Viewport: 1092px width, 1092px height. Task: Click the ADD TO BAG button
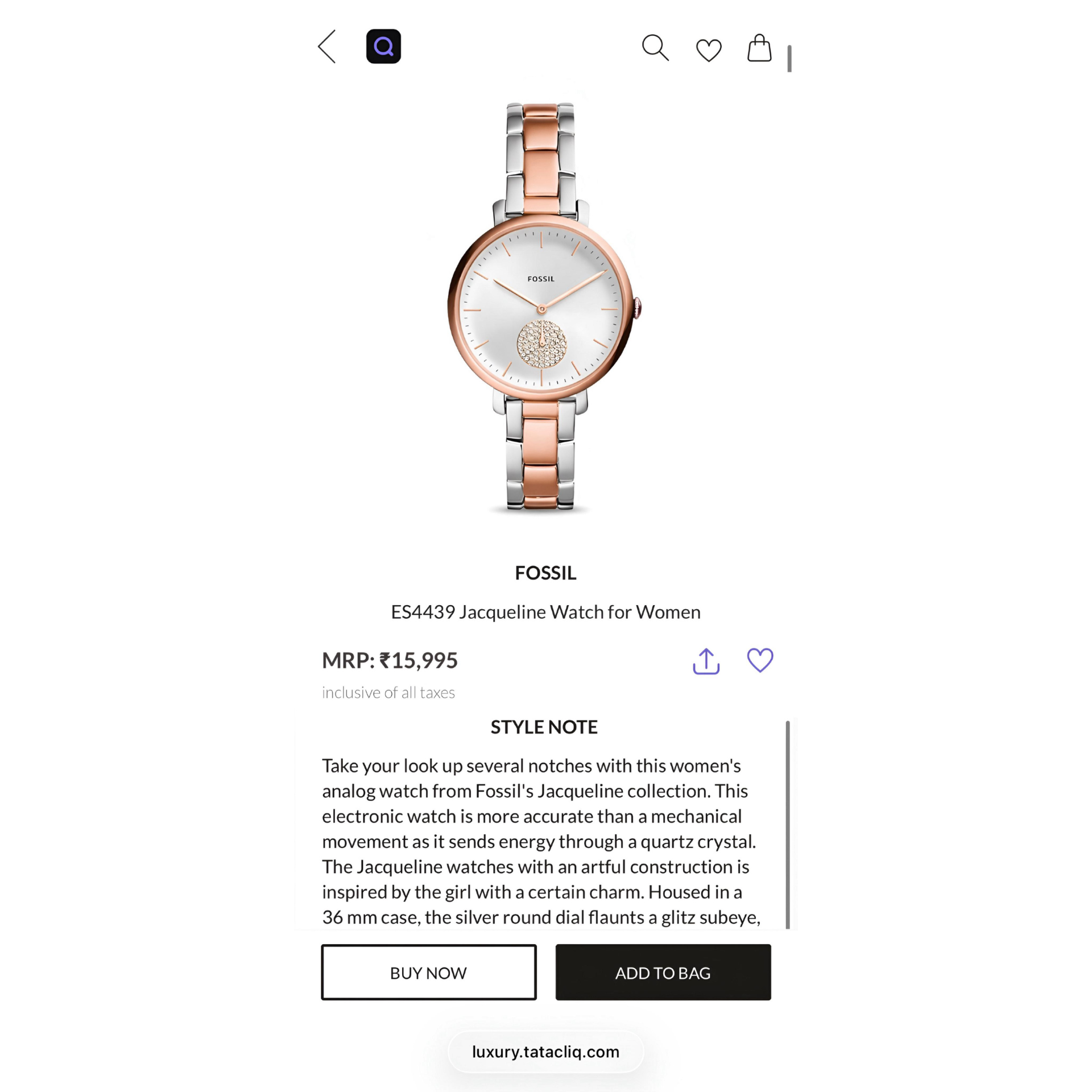[663, 973]
